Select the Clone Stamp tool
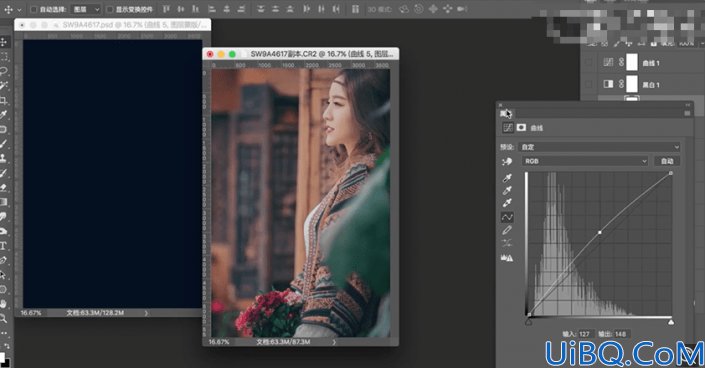This screenshot has height=368, width=705. pyautogui.click(x=4, y=158)
